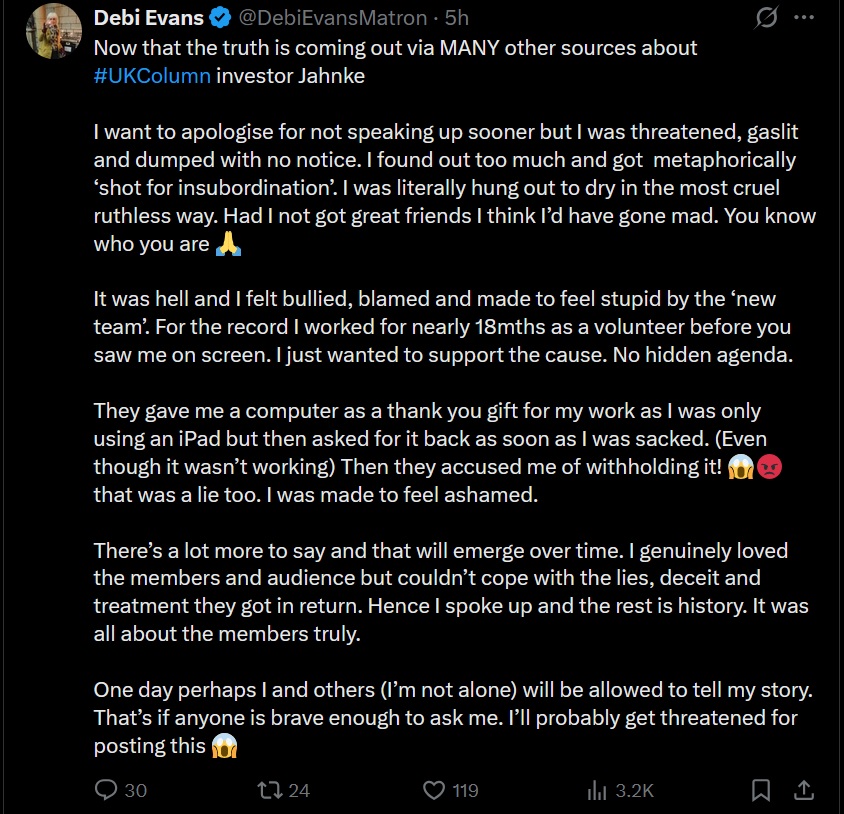Click the praying hands emoji
The width and height of the screenshot is (844, 814).
tap(228, 244)
